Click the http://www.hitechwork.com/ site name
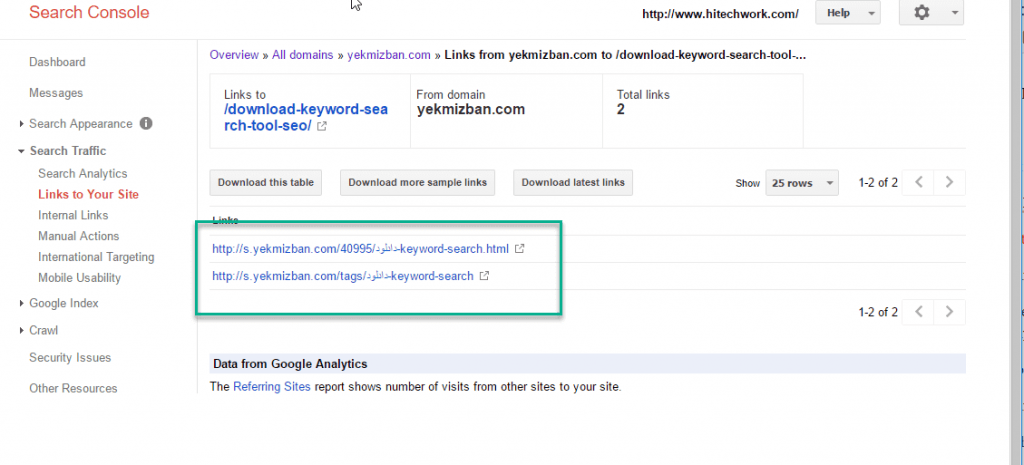 click(720, 14)
